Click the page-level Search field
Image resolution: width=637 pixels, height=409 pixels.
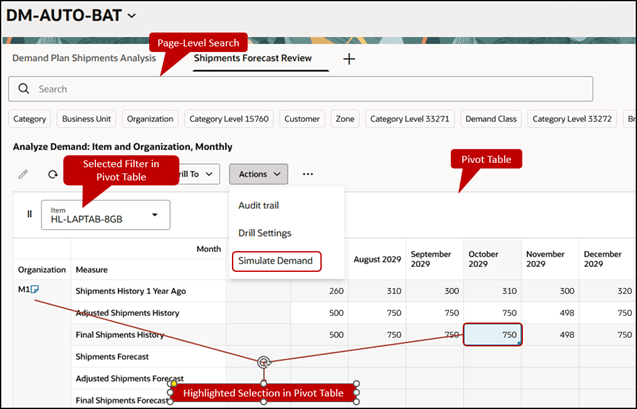301,89
